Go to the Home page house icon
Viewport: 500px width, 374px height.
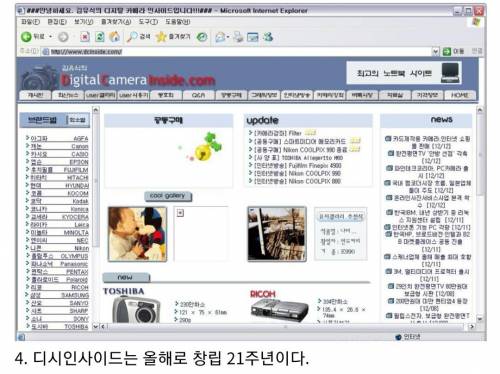point(114,36)
